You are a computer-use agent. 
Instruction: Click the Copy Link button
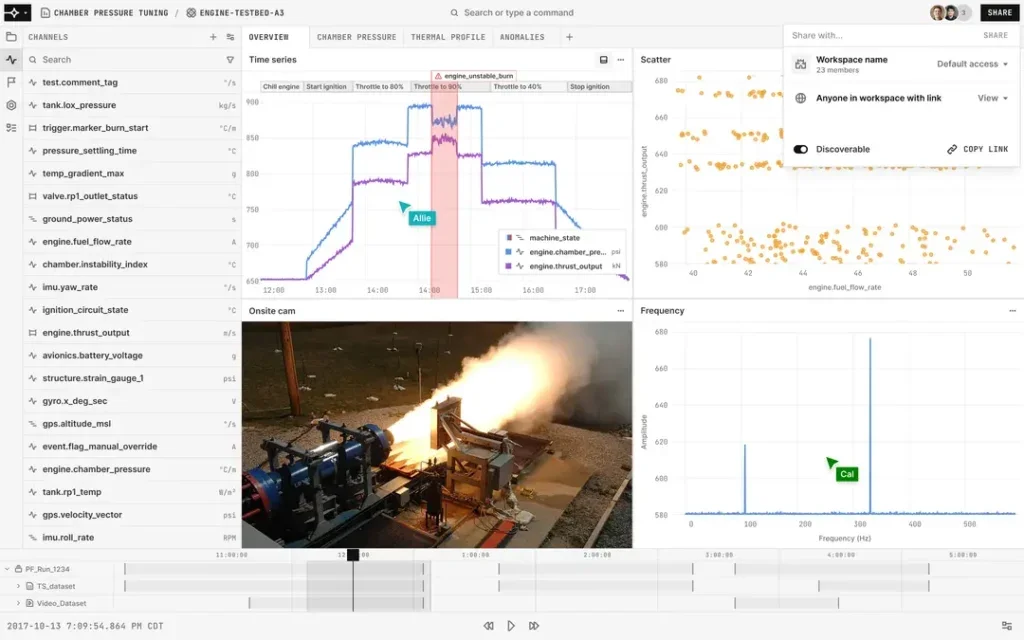coord(977,149)
